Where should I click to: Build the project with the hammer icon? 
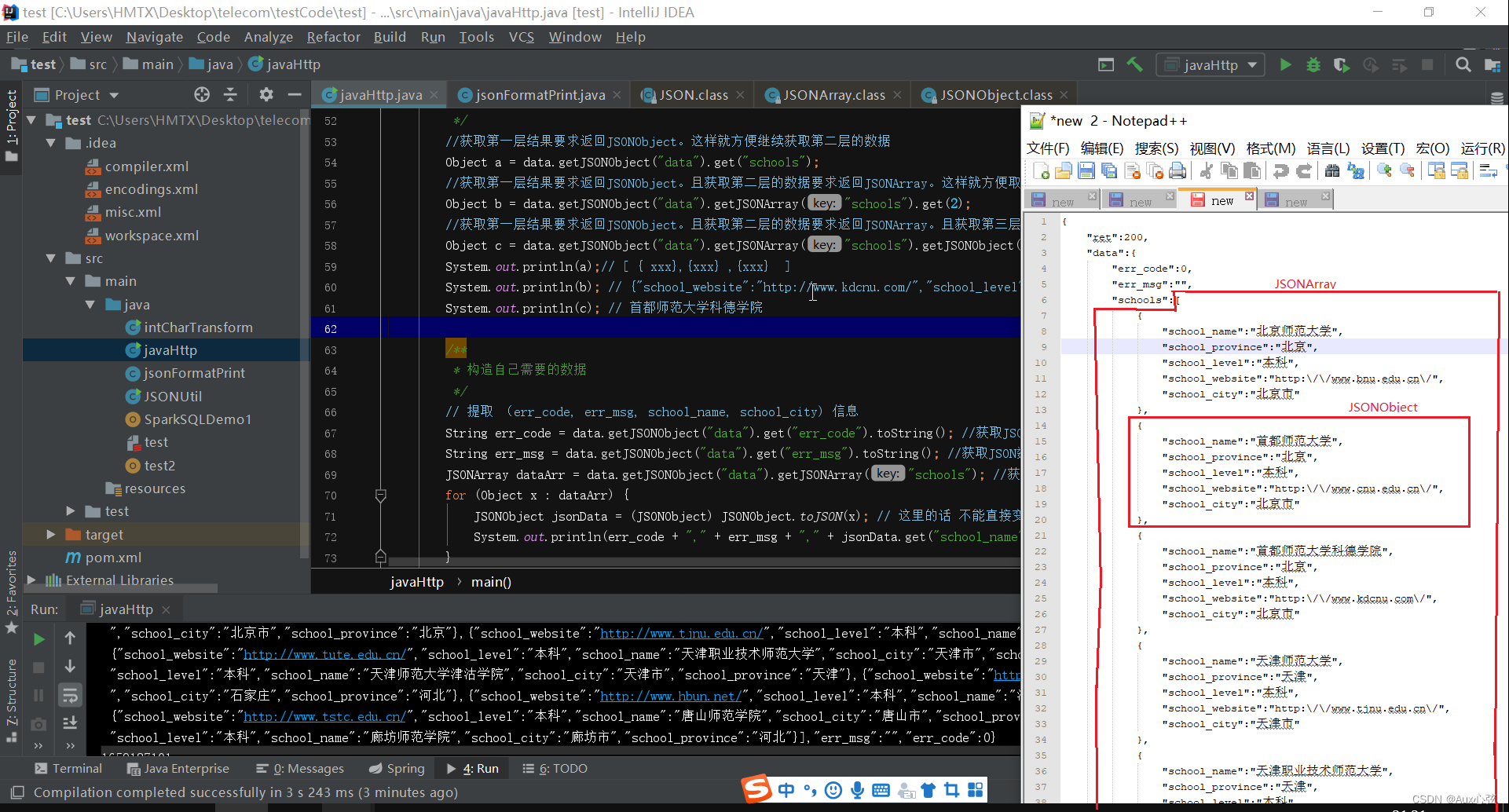click(x=1134, y=64)
